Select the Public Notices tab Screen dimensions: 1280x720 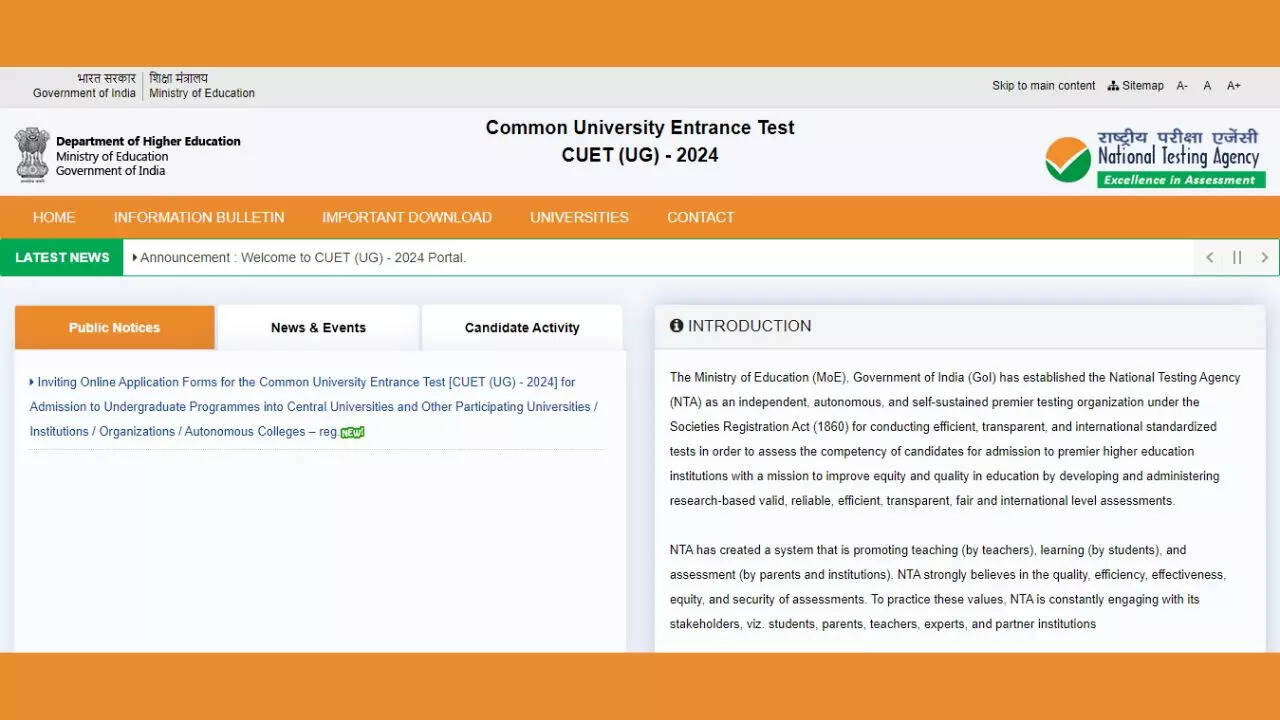click(114, 328)
